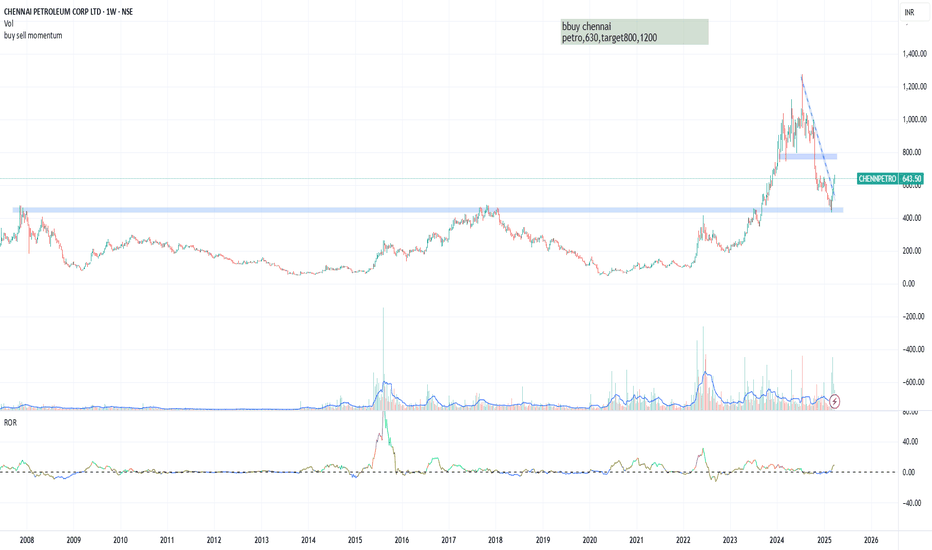
Task: Click the 2017 year label
Action: coord(449,540)
